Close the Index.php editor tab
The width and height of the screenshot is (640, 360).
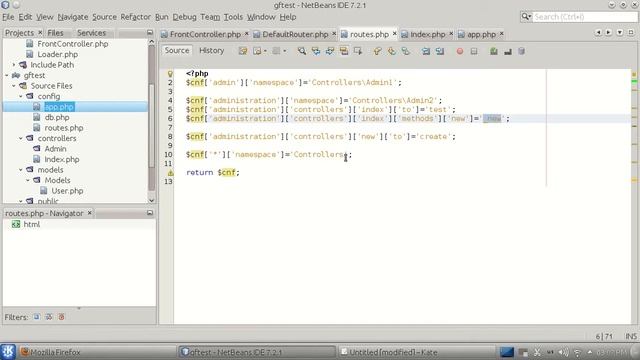[x=451, y=34]
